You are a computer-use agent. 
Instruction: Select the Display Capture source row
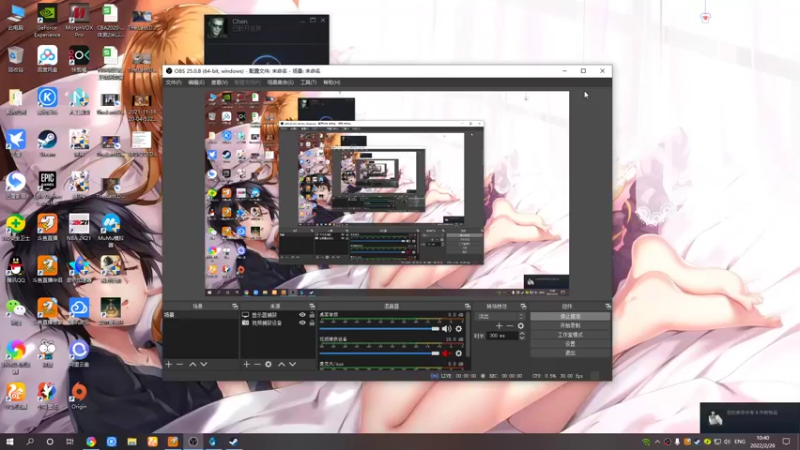[278, 315]
